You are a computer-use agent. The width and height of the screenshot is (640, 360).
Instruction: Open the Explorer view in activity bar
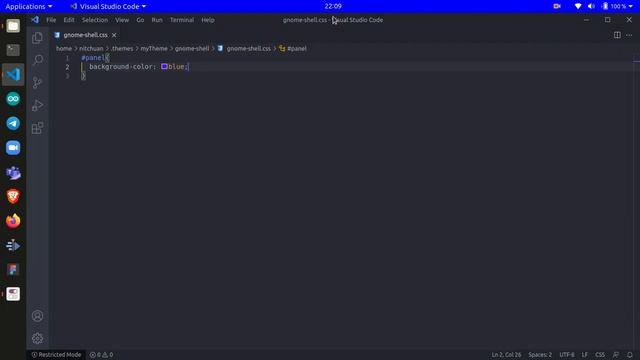(x=38, y=38)
